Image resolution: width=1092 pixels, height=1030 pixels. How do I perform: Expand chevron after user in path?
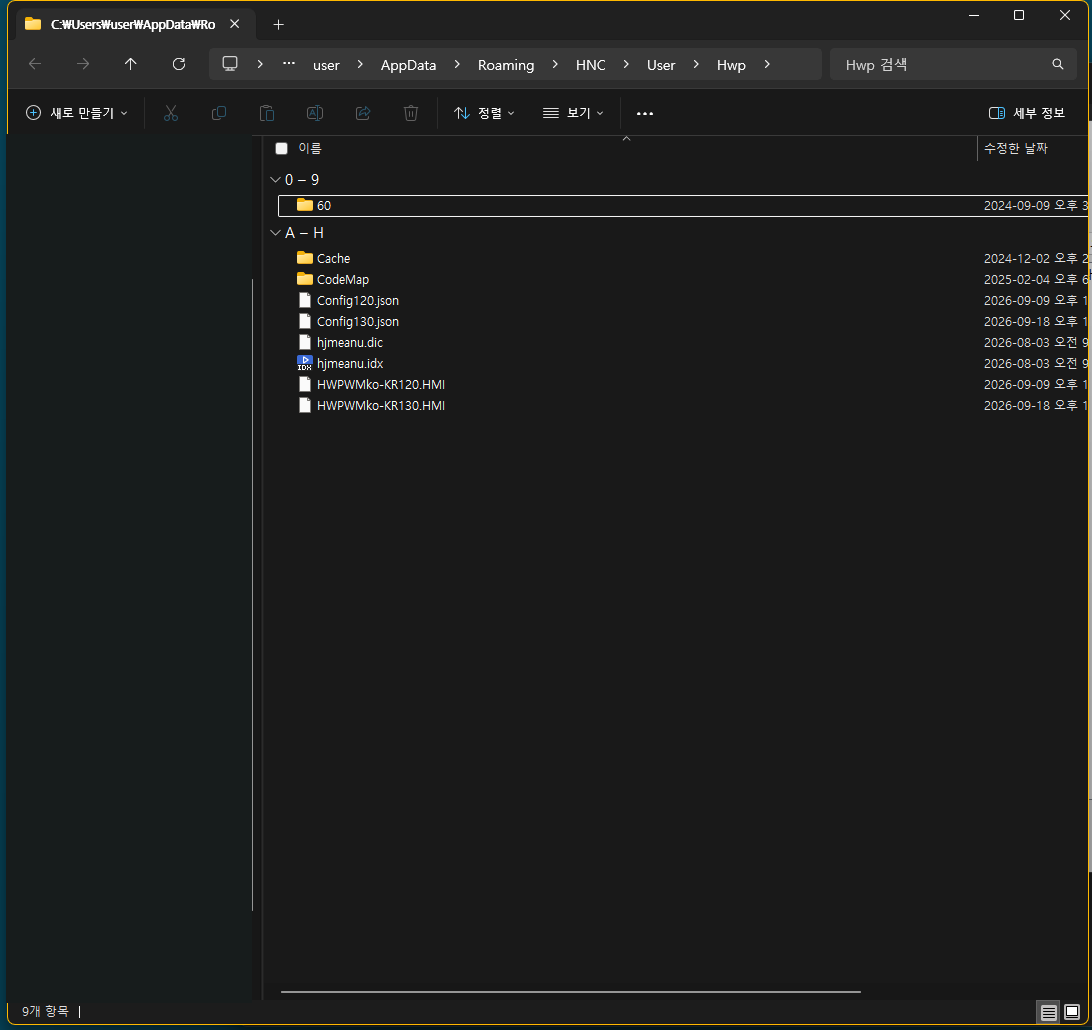pyautogui.click(x=360, y=64)
